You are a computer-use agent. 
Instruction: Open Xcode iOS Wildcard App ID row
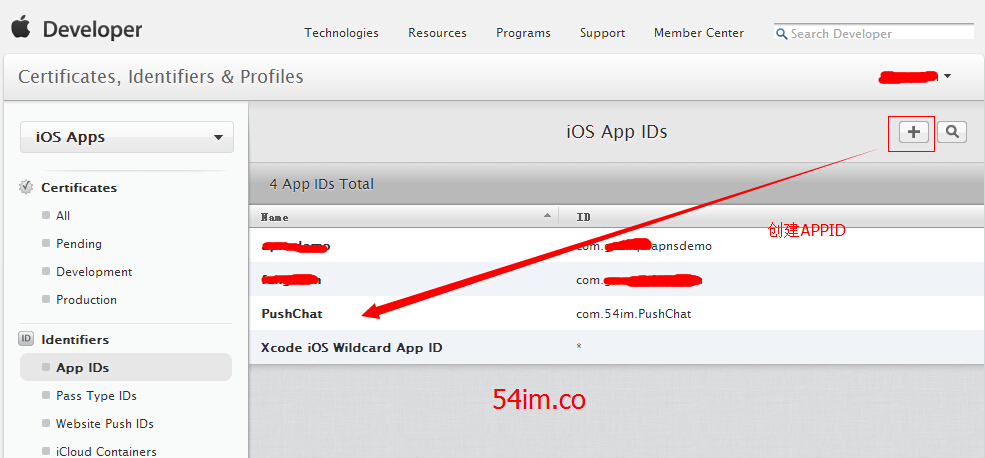[616, 347]
